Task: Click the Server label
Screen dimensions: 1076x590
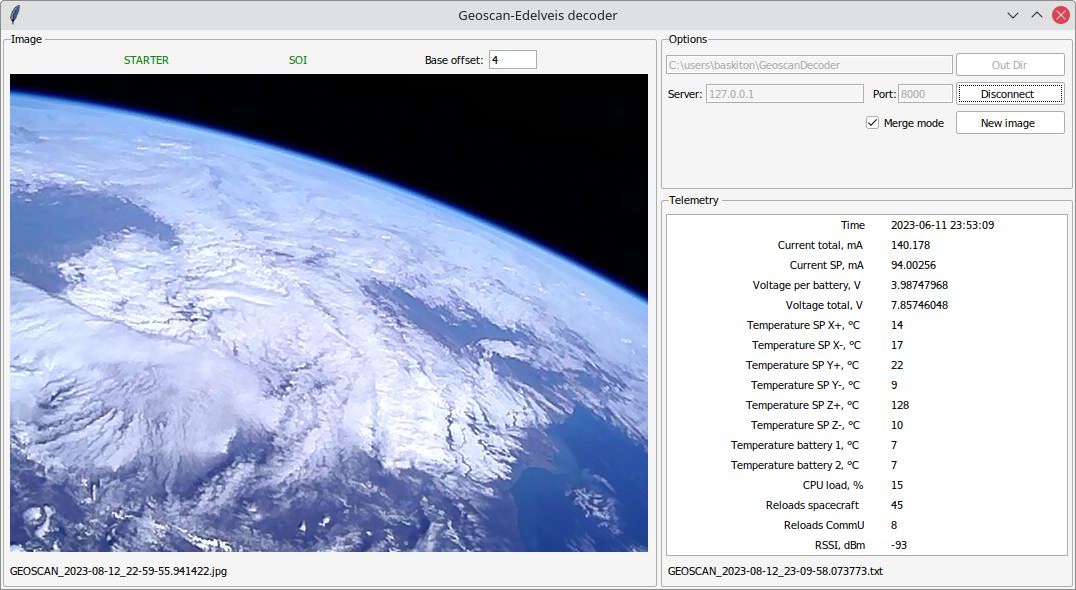Action: pos(685,94)
